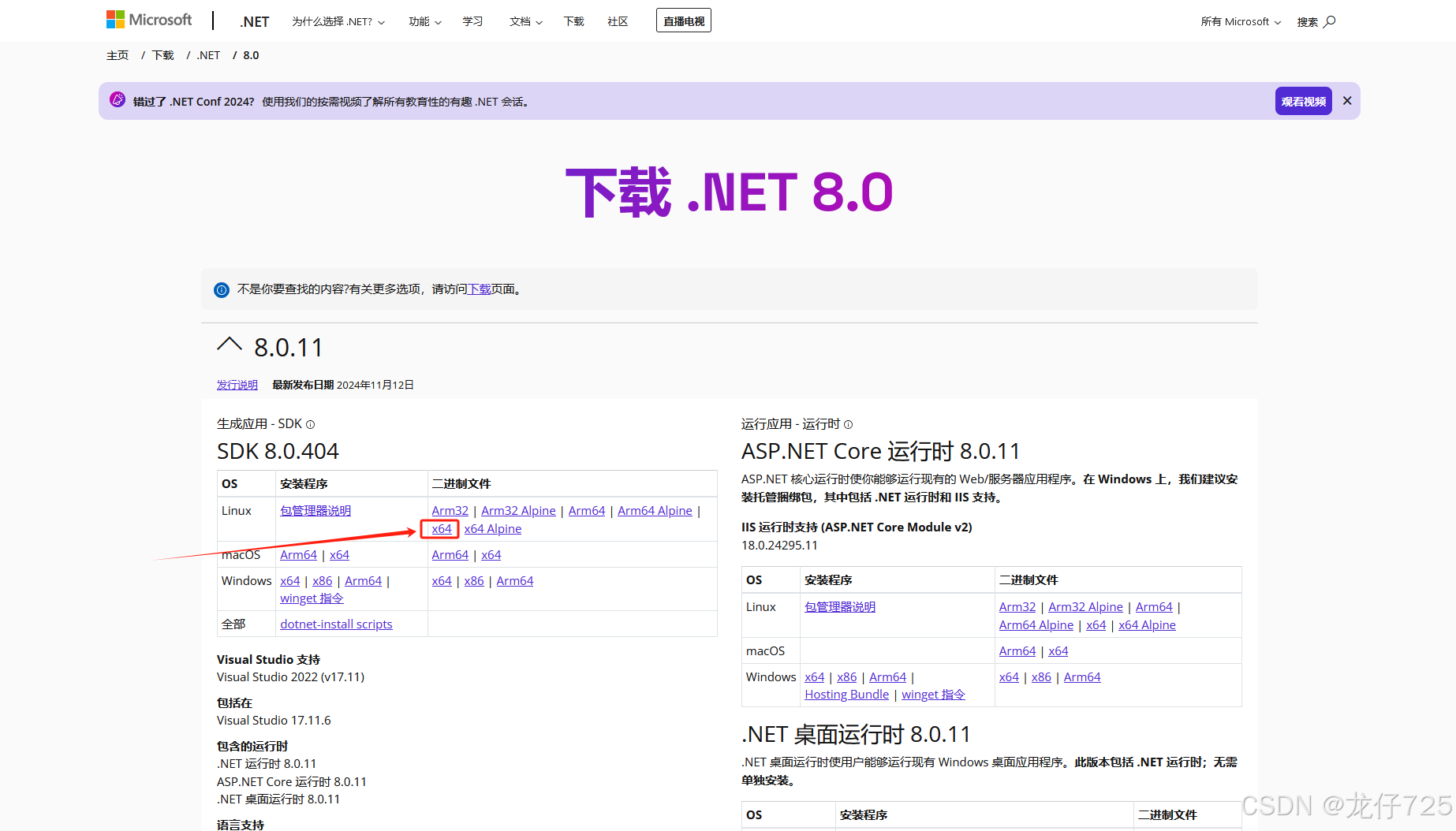Download SDK Windows x86 installer

(323, 581)
